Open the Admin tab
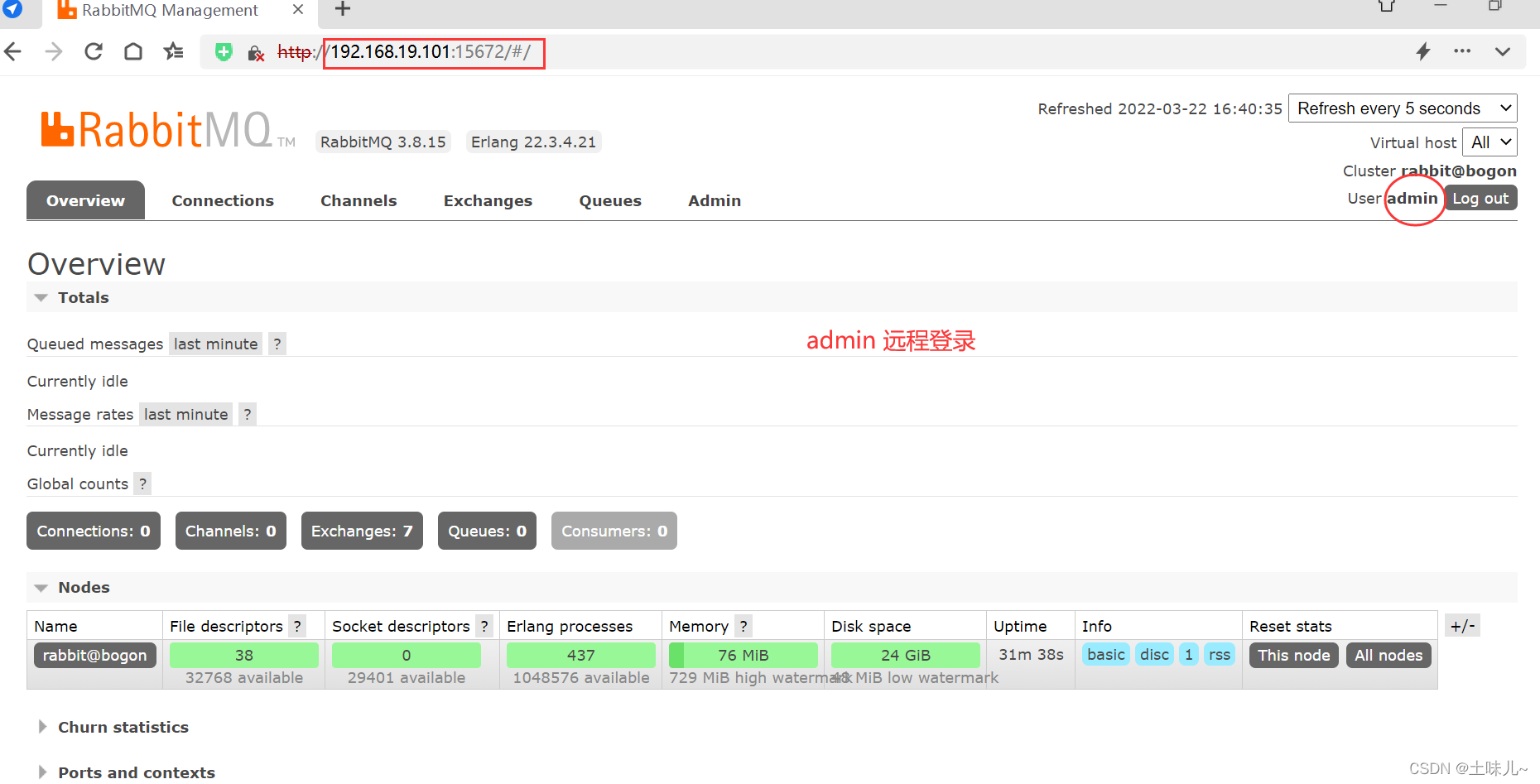The width and height of the screenshot is (1540, 784). click(x=715, y=200)
